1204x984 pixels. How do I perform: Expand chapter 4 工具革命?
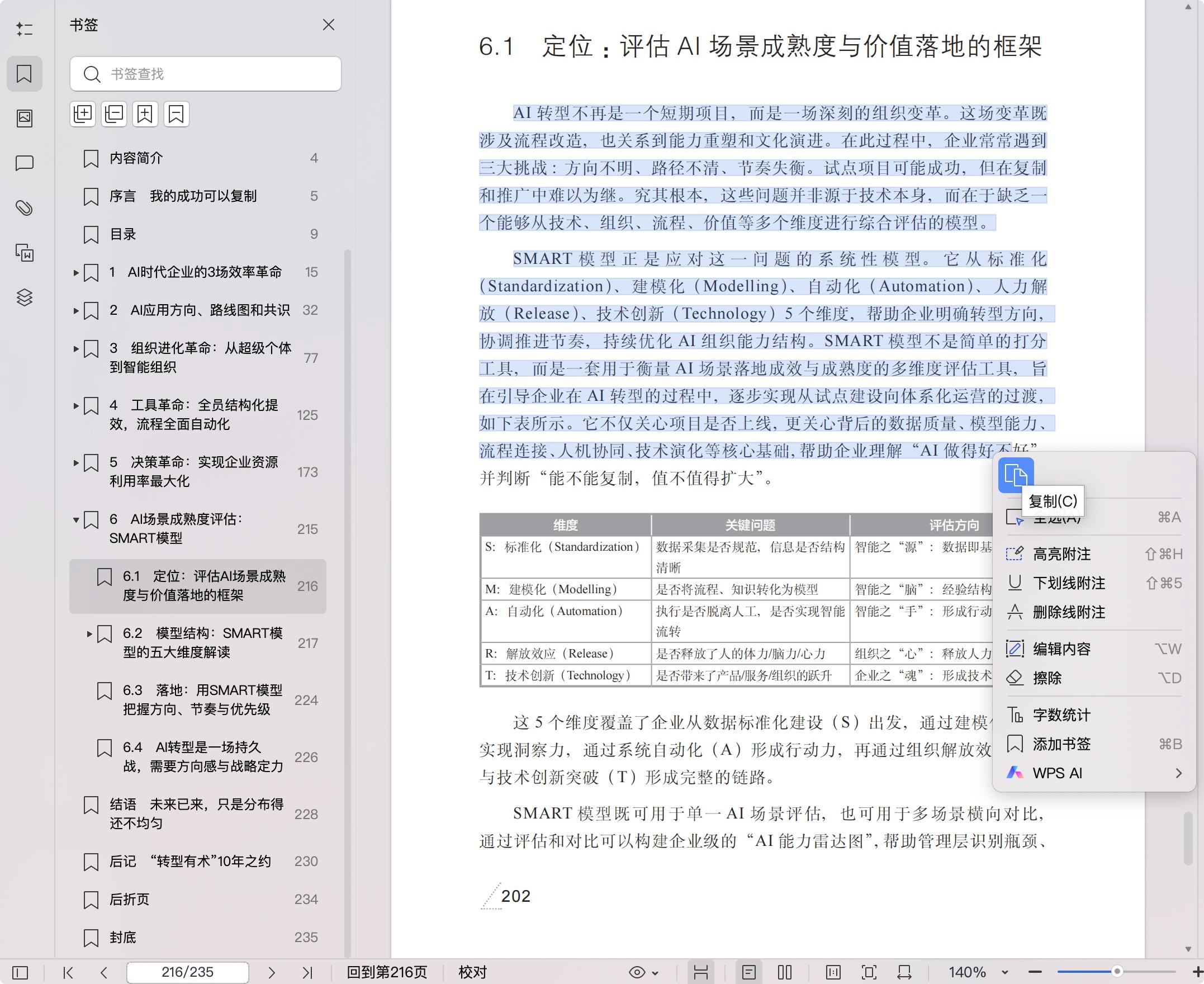point(76,406)
